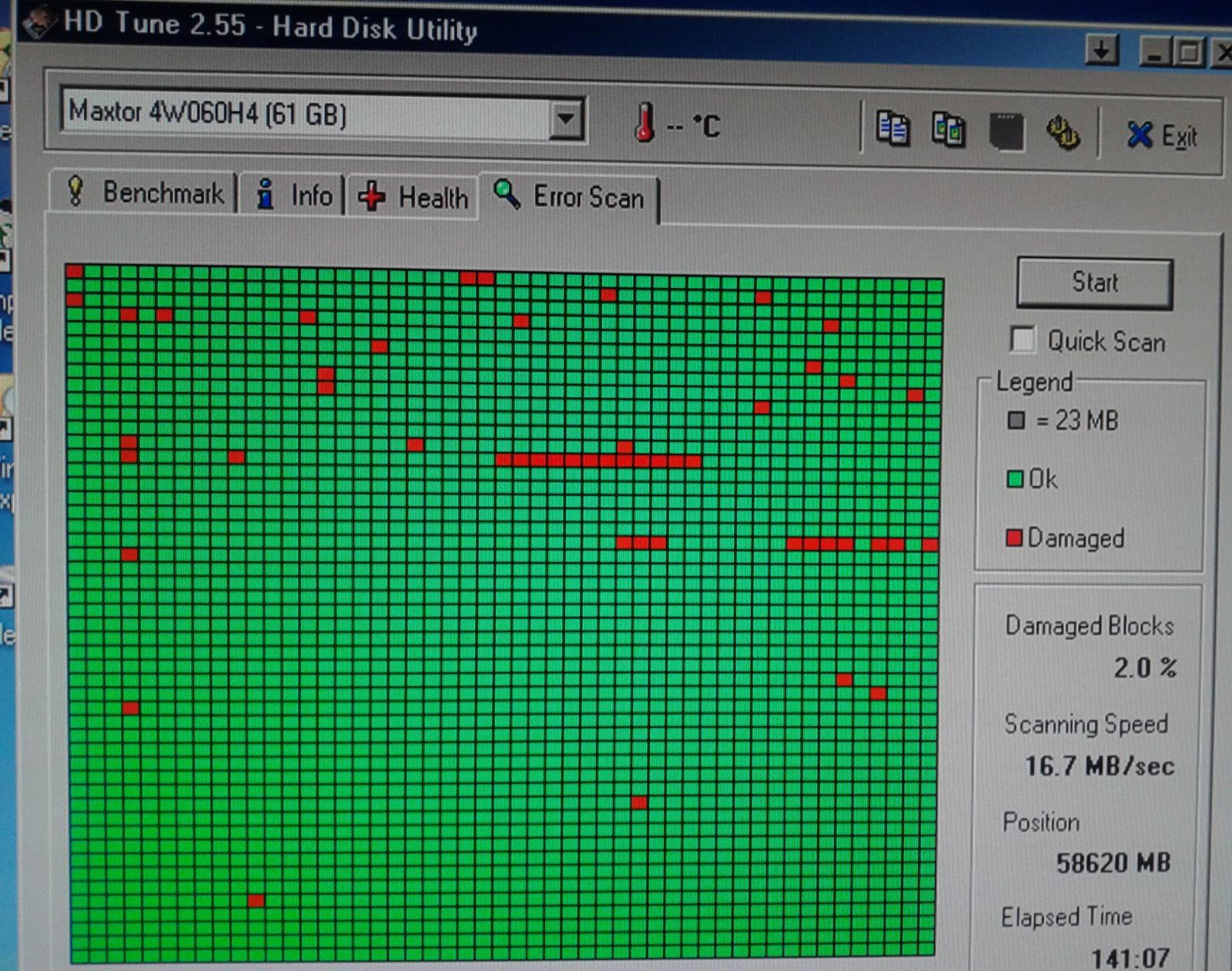Maximize the HD Tune window

1189,53
